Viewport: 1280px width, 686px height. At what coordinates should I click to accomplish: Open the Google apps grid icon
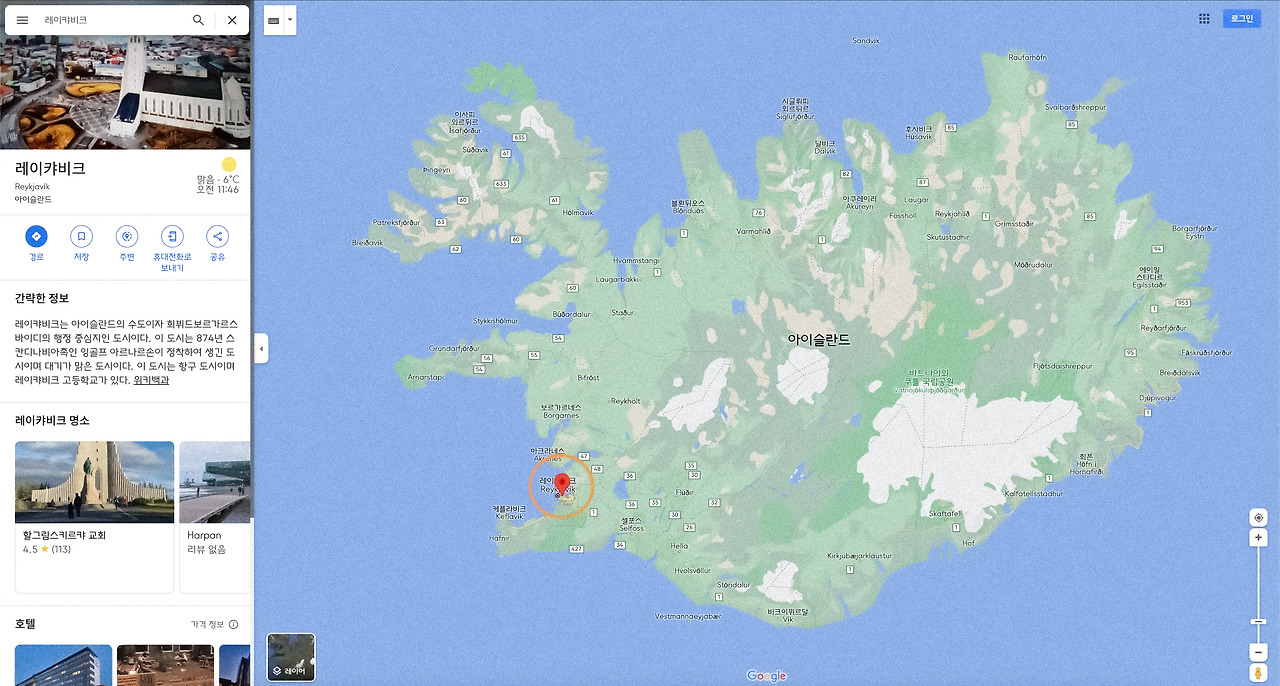(x=1204, y=19)
